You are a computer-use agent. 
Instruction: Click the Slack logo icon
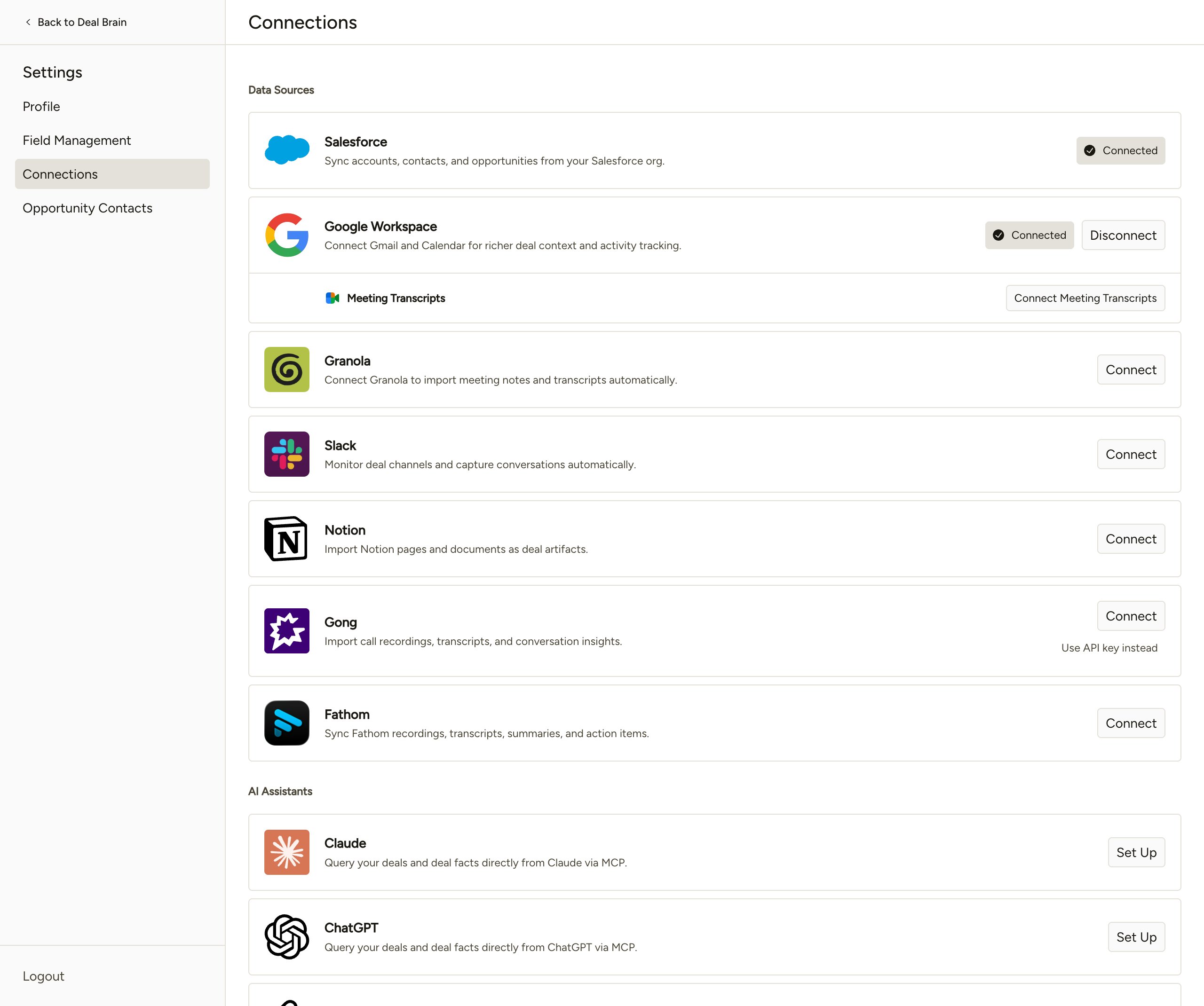coord(287,454)
